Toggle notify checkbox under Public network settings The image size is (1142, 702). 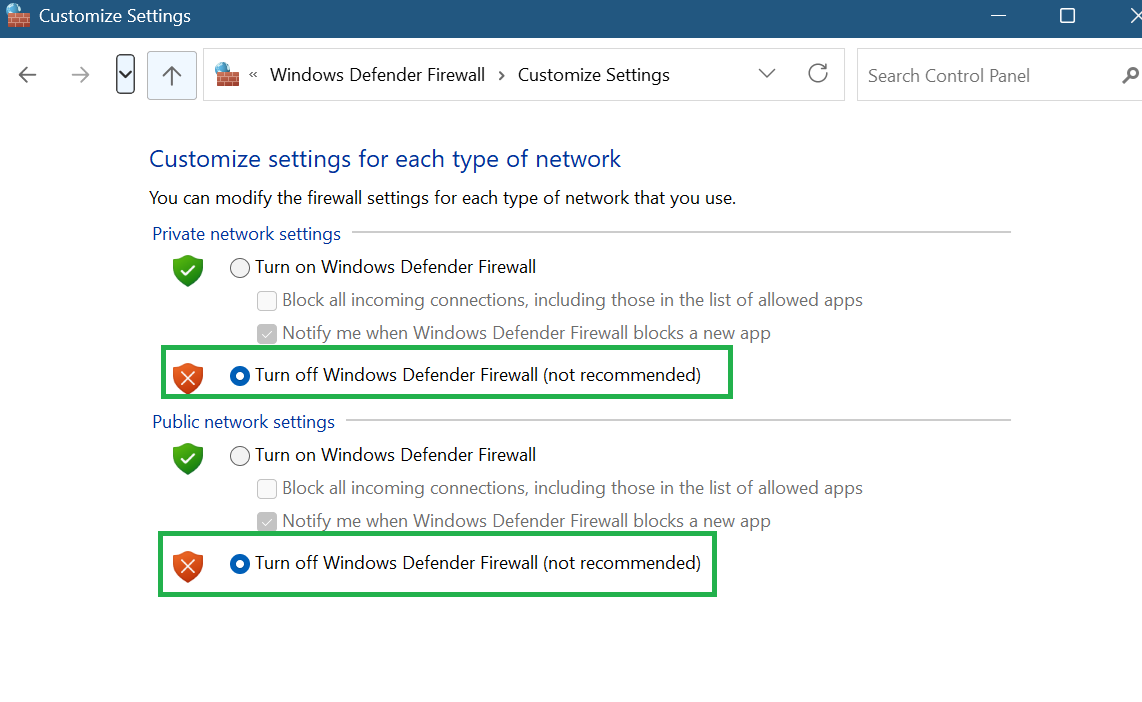pyautogui.click(x=267, y=521)
